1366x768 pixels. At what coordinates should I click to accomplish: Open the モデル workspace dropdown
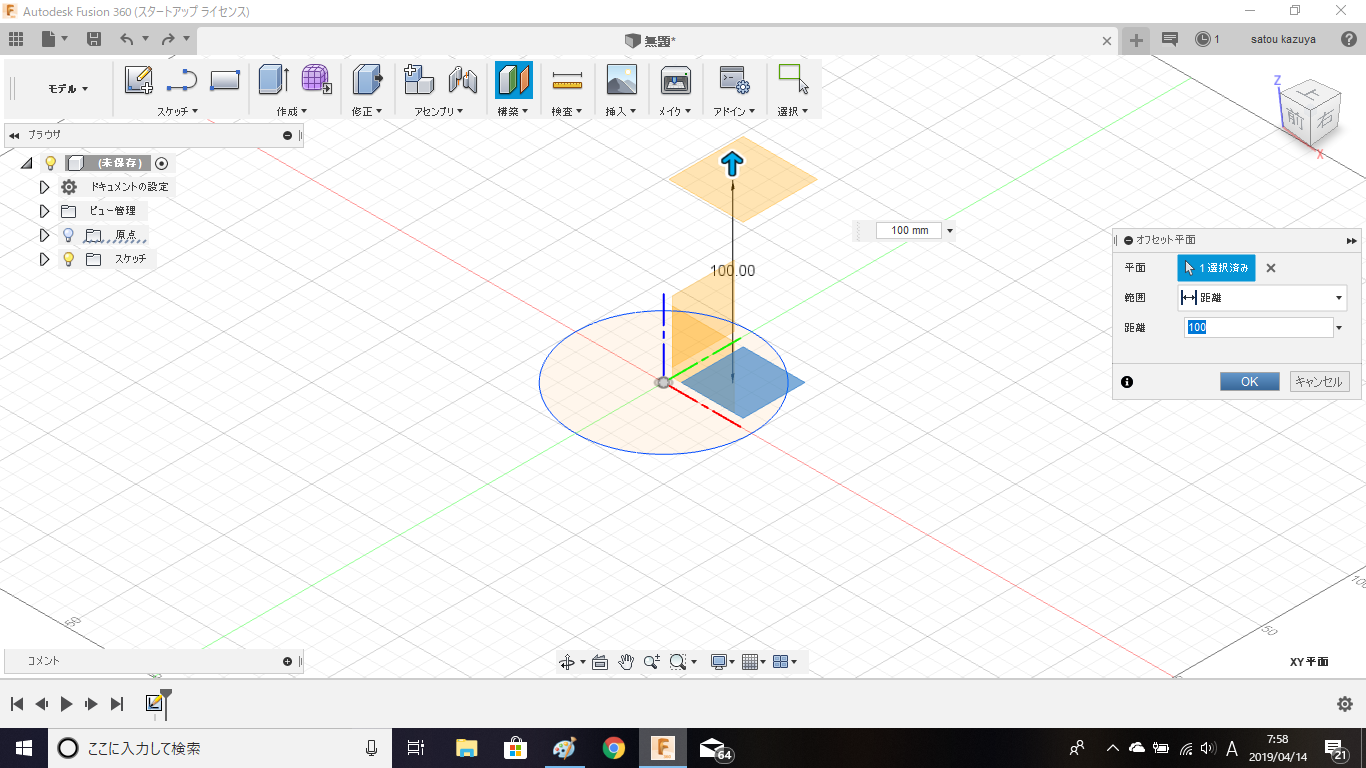[68, 89]
